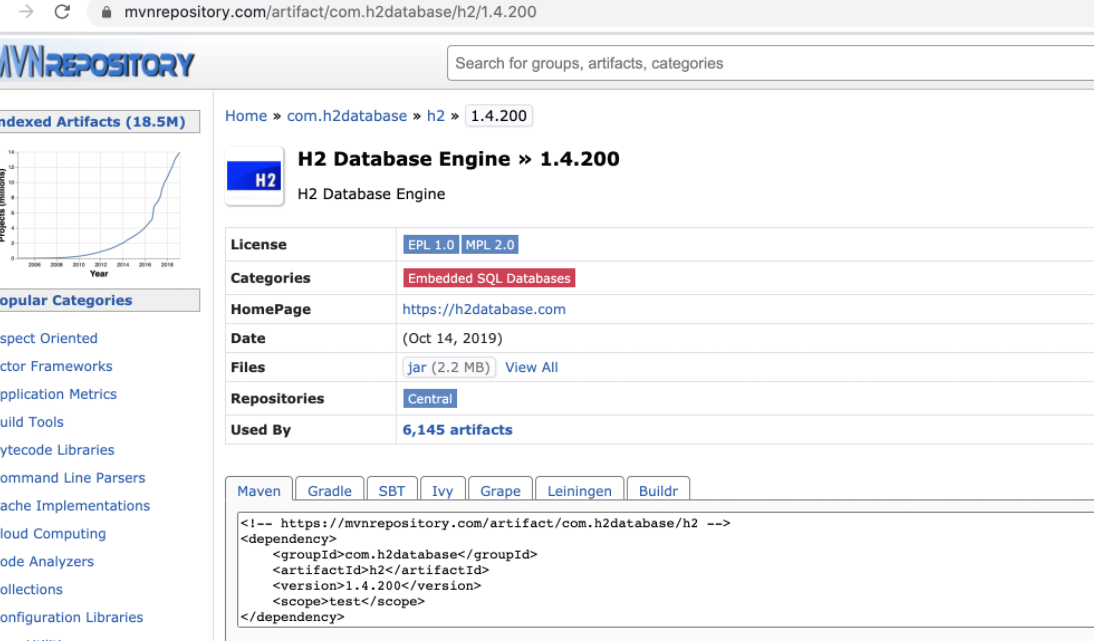Go to Home breadcrumb link
The width and height of the screenshot is (1094, 641).
pyautogui.click(x=246, y=116)
